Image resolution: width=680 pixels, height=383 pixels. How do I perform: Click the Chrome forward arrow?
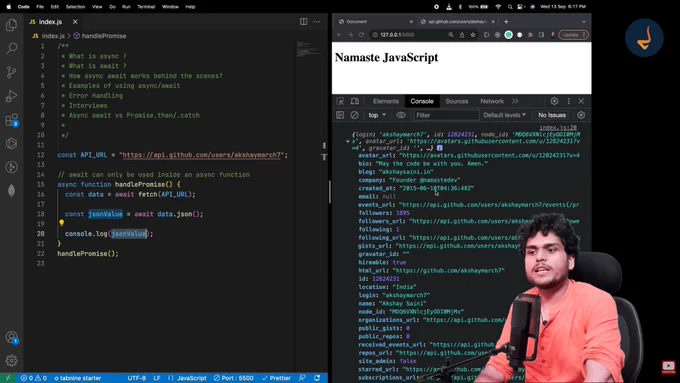pyautogui.click(x=350, y=35)
